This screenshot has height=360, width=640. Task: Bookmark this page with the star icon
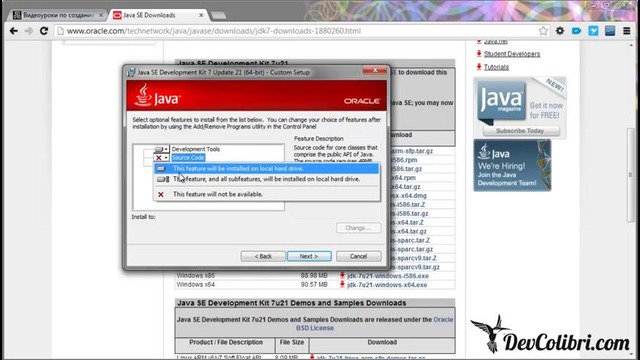pyautogui.click(x=543, y=31)
